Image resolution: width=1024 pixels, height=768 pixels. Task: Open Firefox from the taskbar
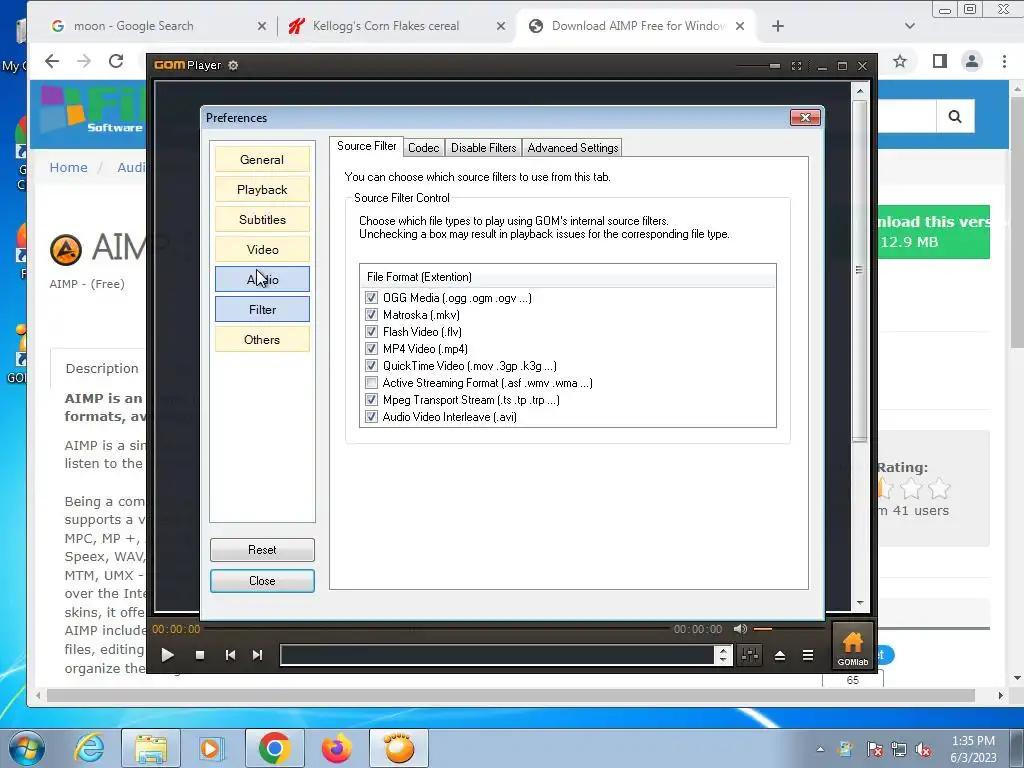337,748
